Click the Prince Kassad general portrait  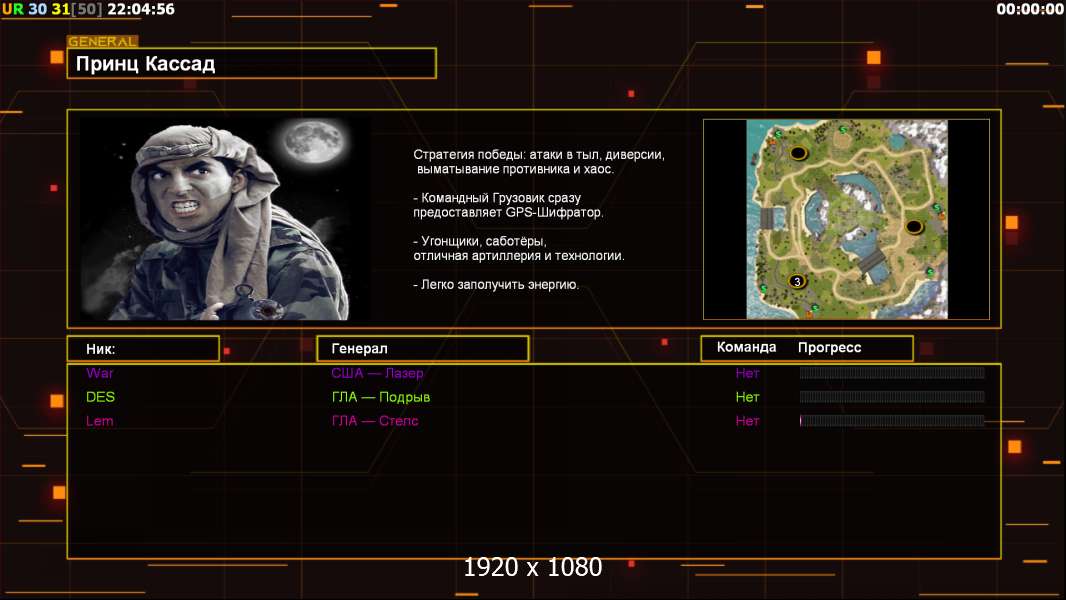tap(226, 218)
